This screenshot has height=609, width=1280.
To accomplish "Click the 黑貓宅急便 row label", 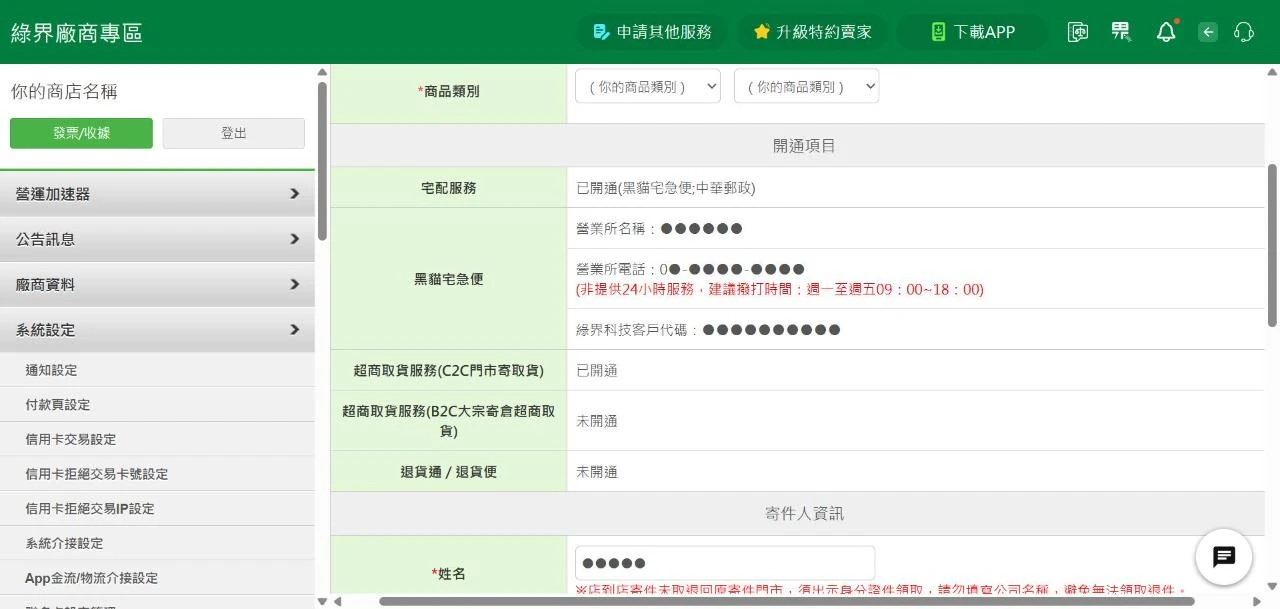I will pos(449,279).
